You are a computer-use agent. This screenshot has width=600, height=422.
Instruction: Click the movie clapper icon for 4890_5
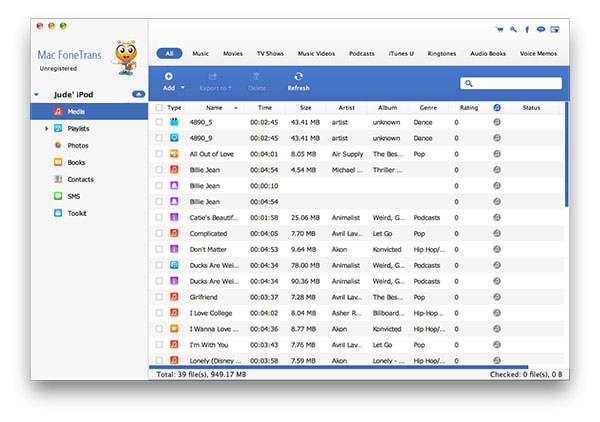[174, 122]
